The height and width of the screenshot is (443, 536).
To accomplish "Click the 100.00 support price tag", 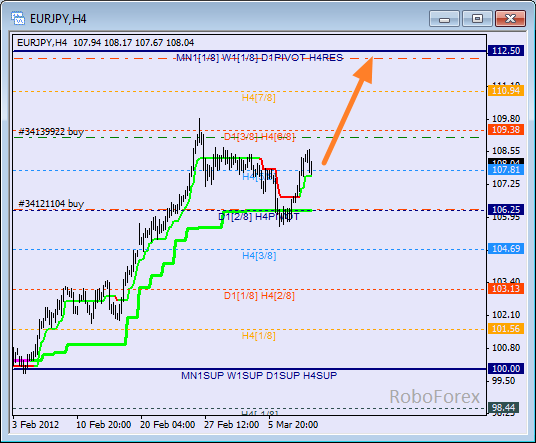I will pos(506,369).
